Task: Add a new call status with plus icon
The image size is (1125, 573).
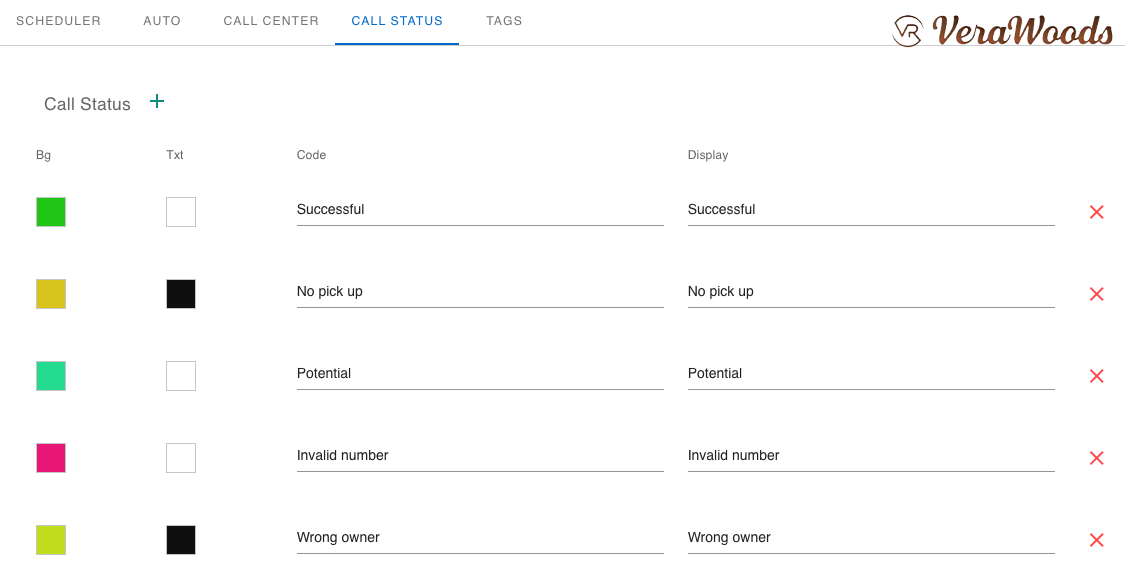Action: (x=157, y=101)
